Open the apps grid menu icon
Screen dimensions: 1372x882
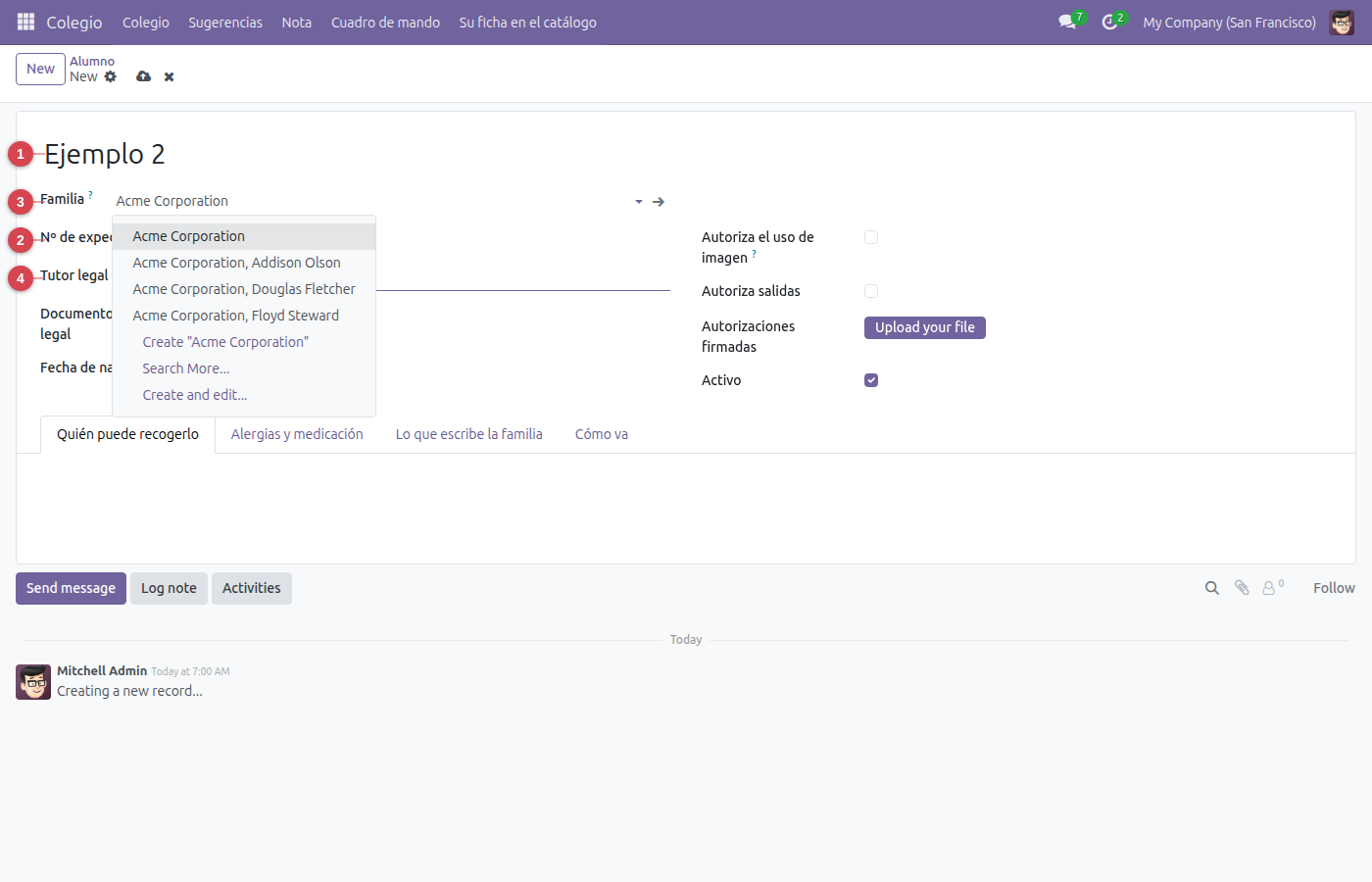click(25, 22)
